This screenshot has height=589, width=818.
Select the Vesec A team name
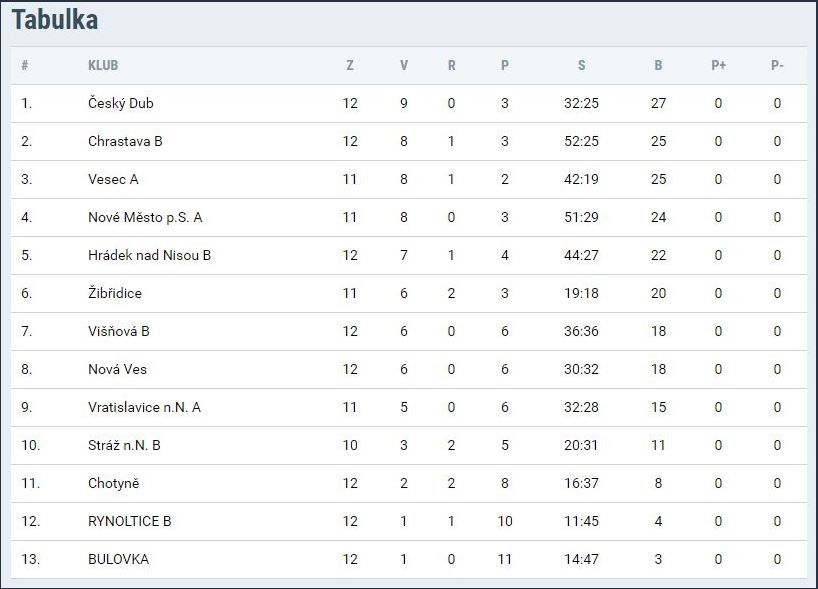pyautogui.click(x=113, y=179)
